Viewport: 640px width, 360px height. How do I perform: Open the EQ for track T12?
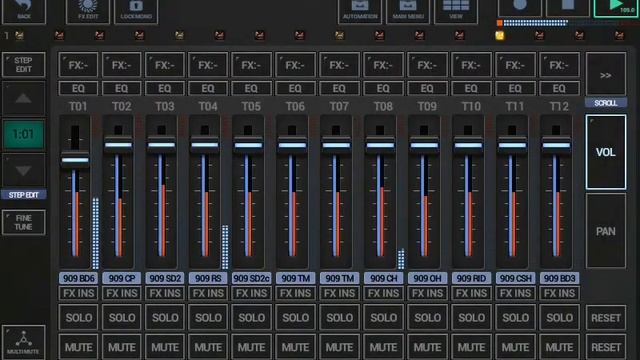coord(559,88)
